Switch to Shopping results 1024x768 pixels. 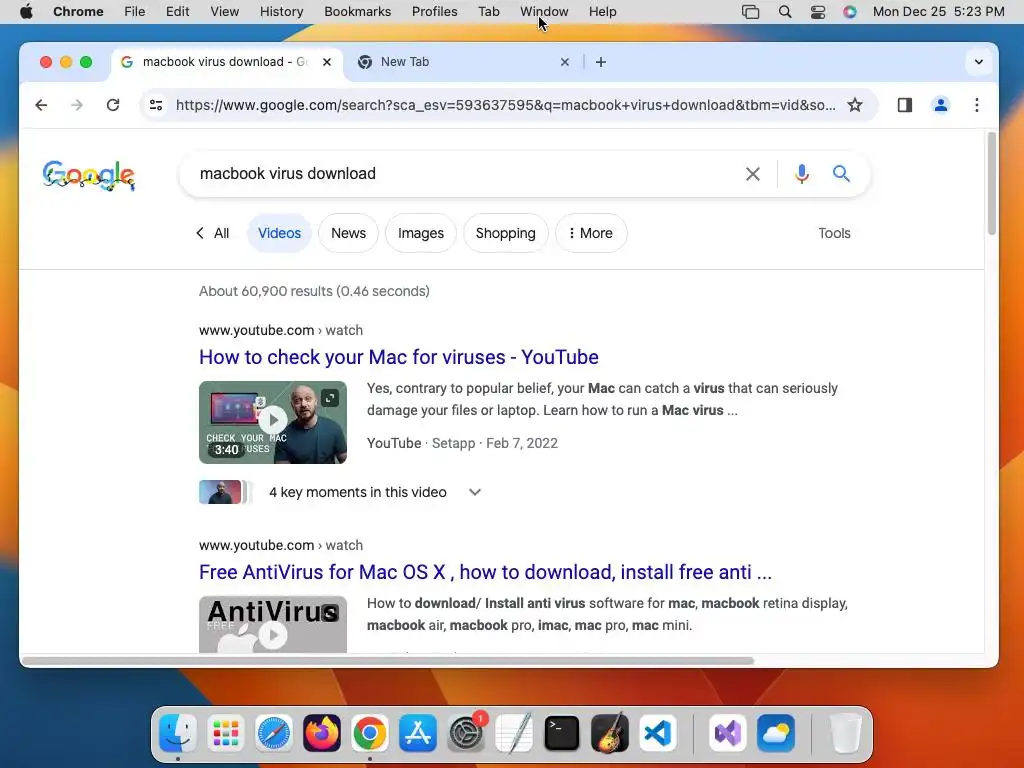(505, 233)
